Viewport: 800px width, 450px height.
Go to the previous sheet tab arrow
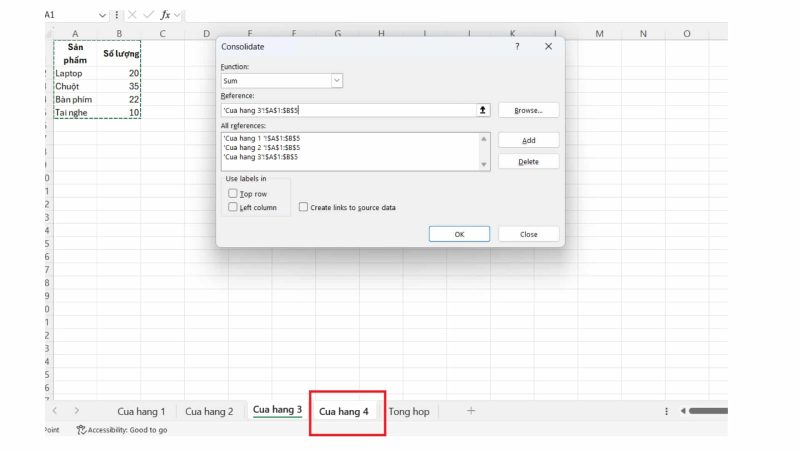[55, 411]
